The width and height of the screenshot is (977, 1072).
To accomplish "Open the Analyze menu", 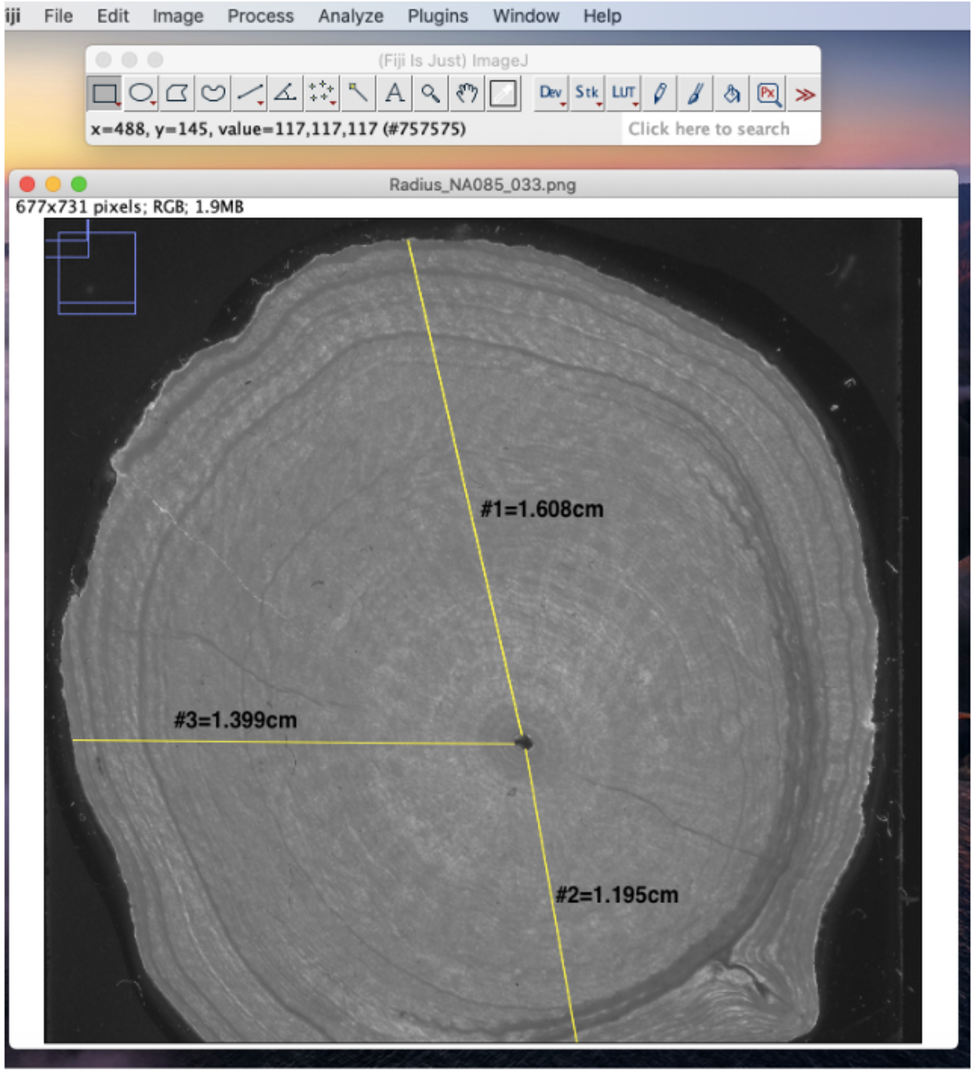I will pyautogui.click(x=350, y=16).
